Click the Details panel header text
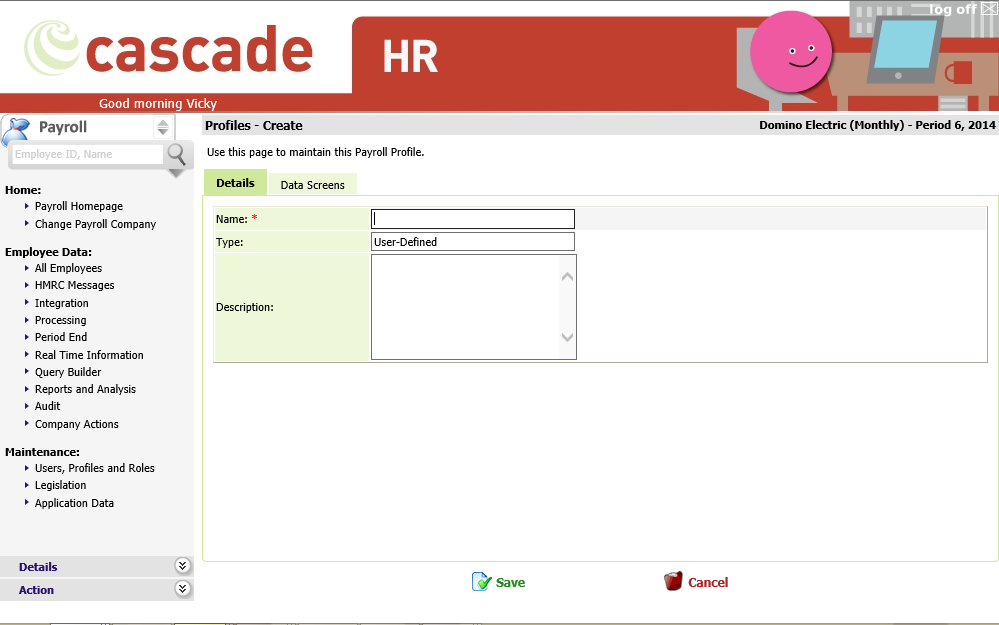 pos(38,567)
